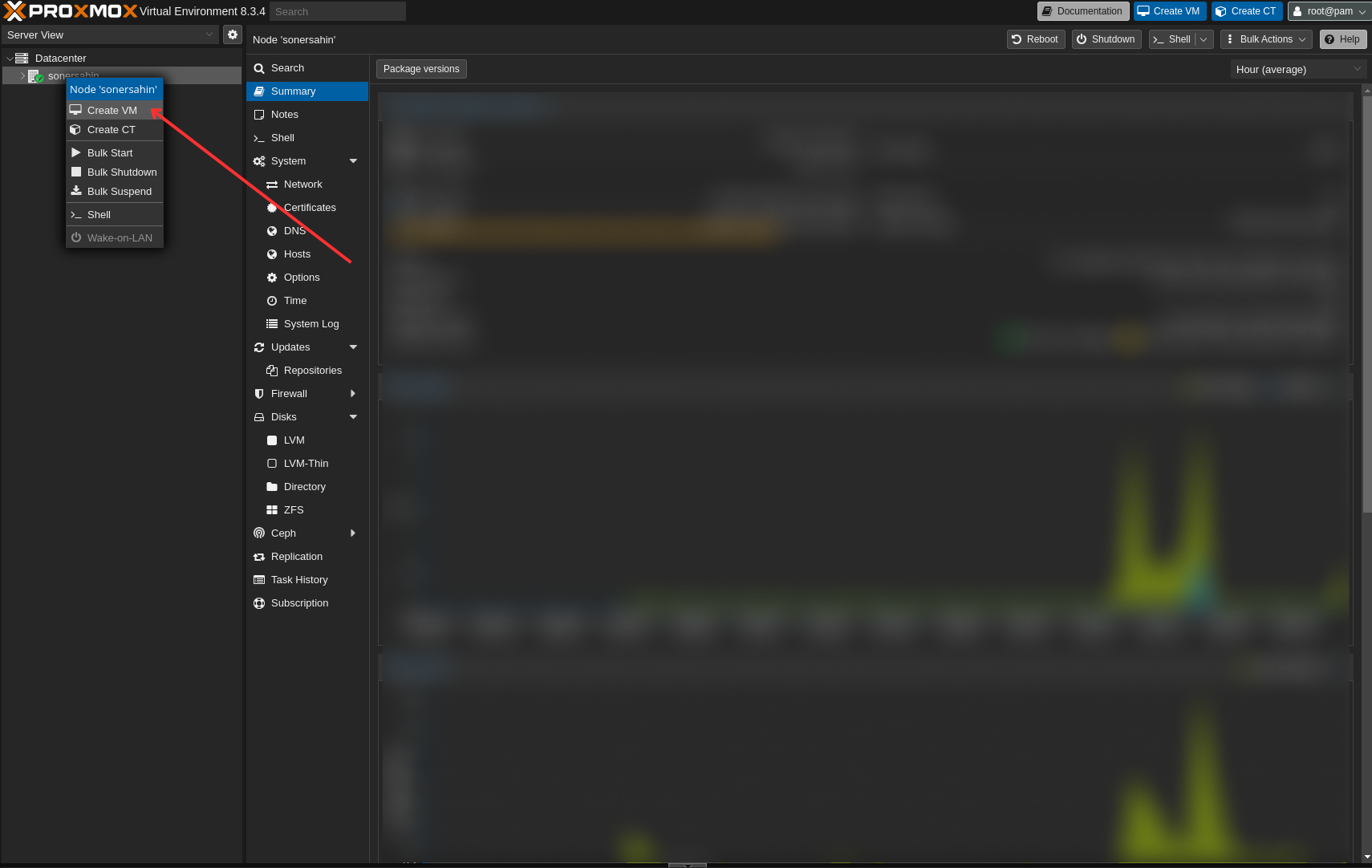Image resolution: width=1372 pixels, height=868 pixels.
Task: Click the Search magnifier icon in node menu
Action: [x=259, y=68]
